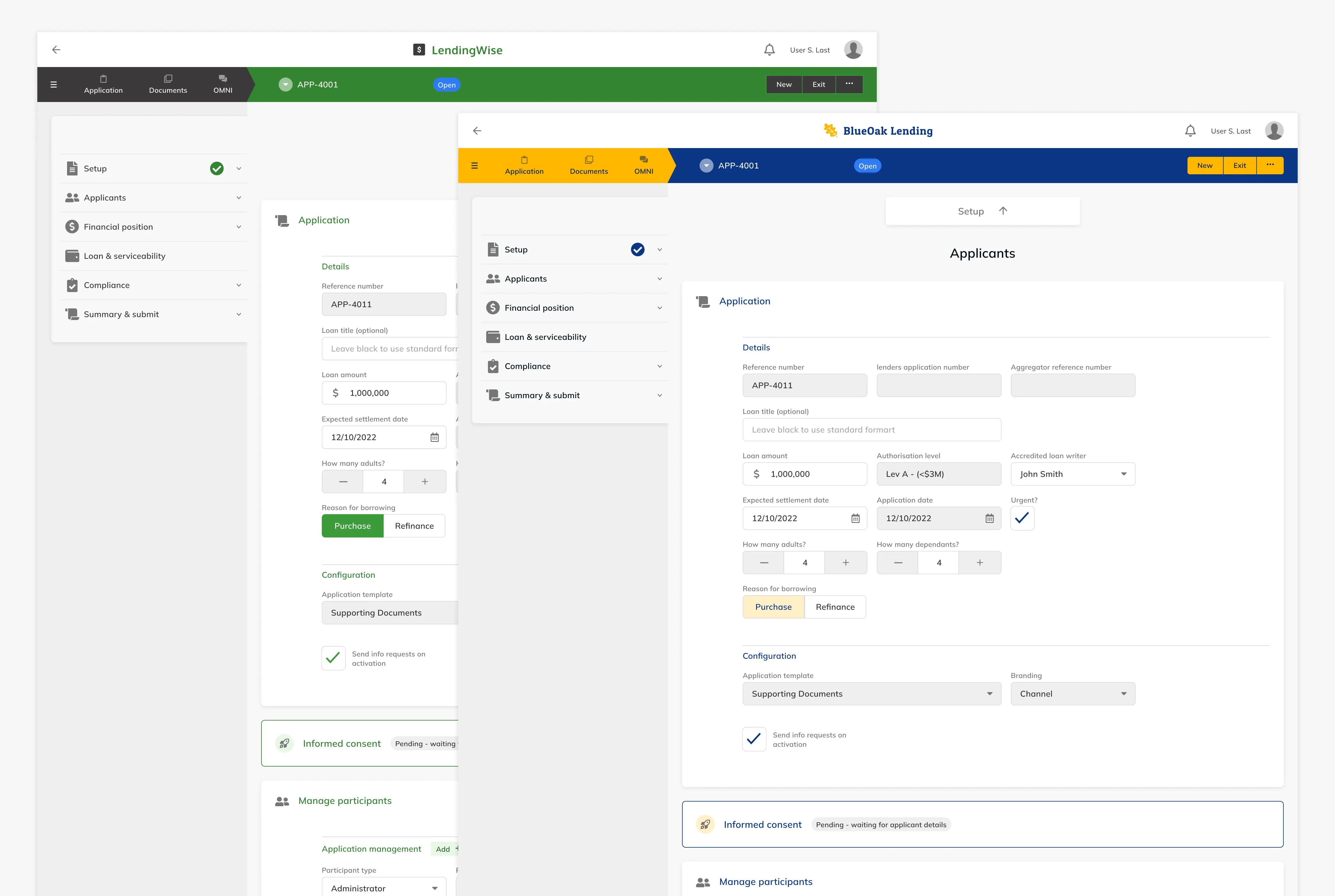Go back using arrow in LendingWise window
The image size is (1335, 896).
[56, 50]
